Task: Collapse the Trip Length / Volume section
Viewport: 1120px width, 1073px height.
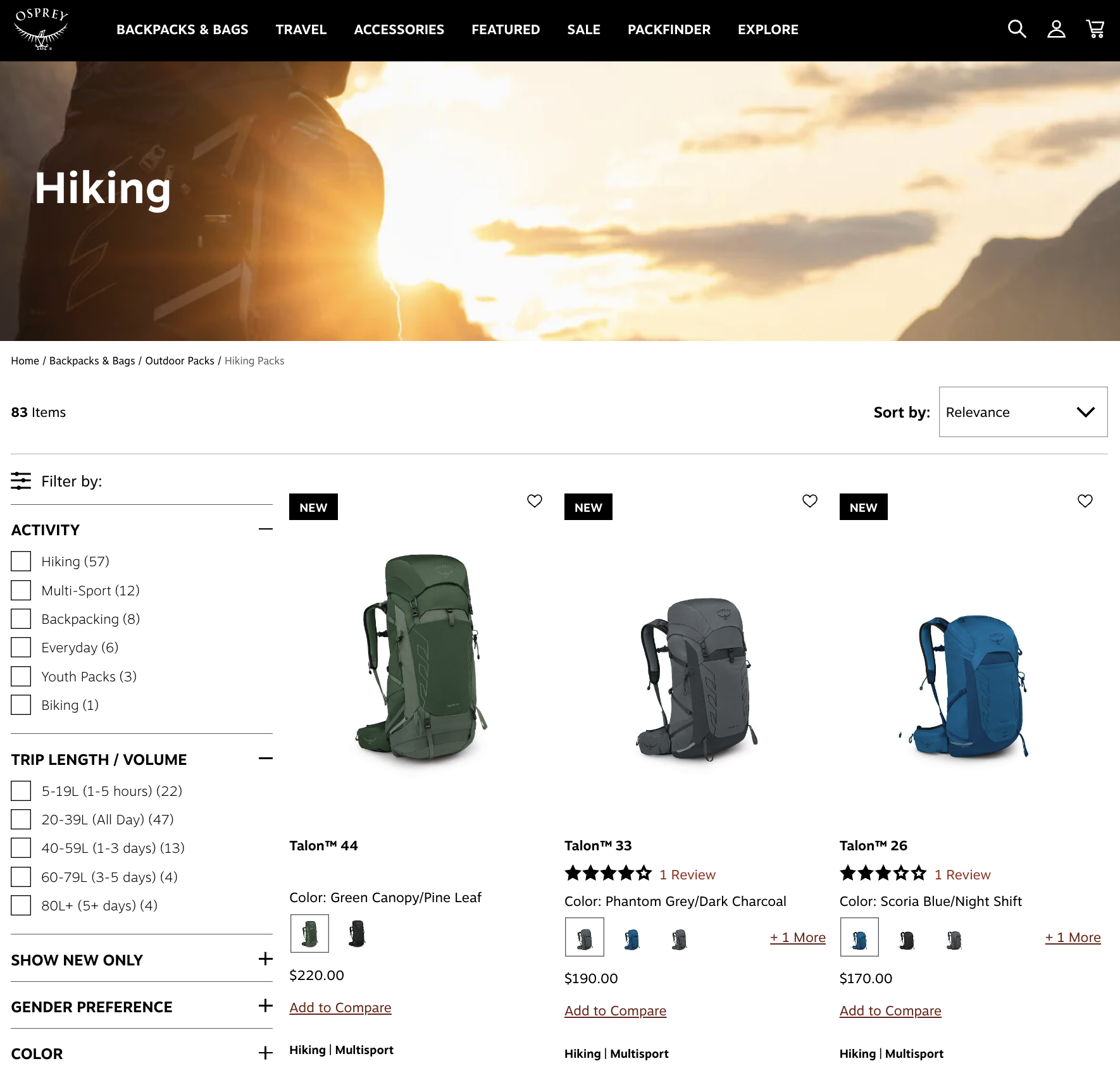Action: [266, 759]
